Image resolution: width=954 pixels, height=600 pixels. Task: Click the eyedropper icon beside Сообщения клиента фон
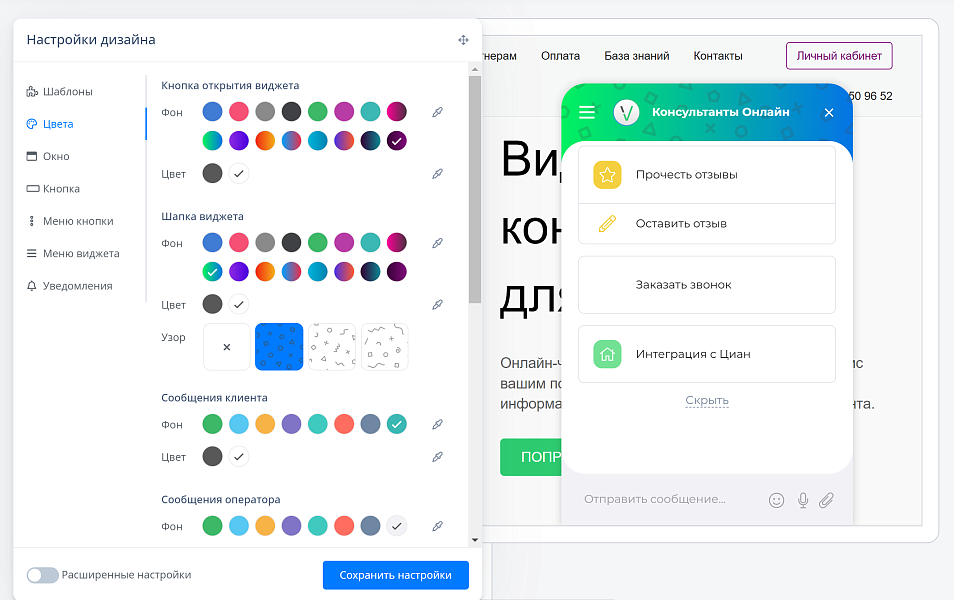(437, 424)
